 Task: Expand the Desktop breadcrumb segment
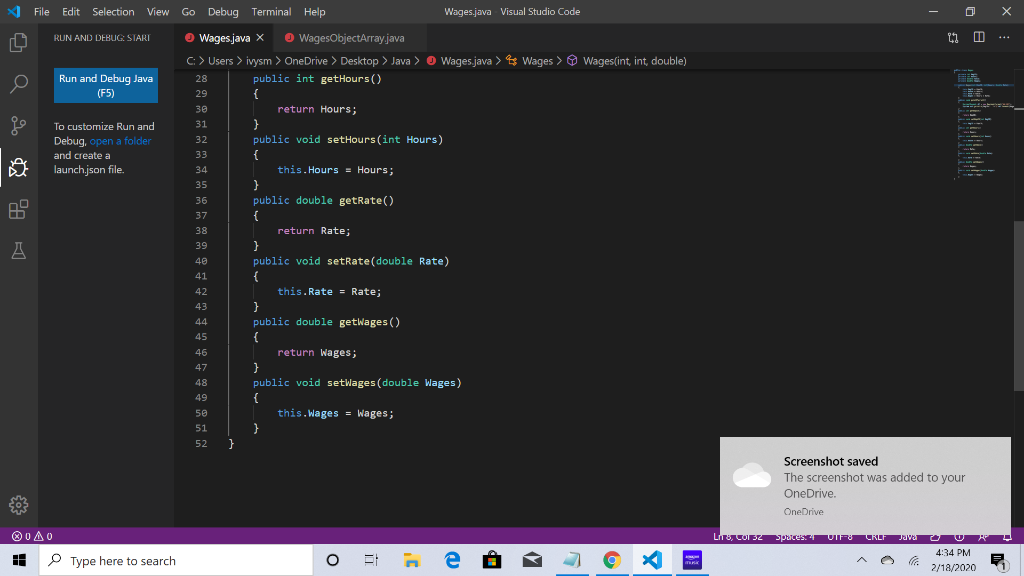pyautogui.click(x=359, y=61)
